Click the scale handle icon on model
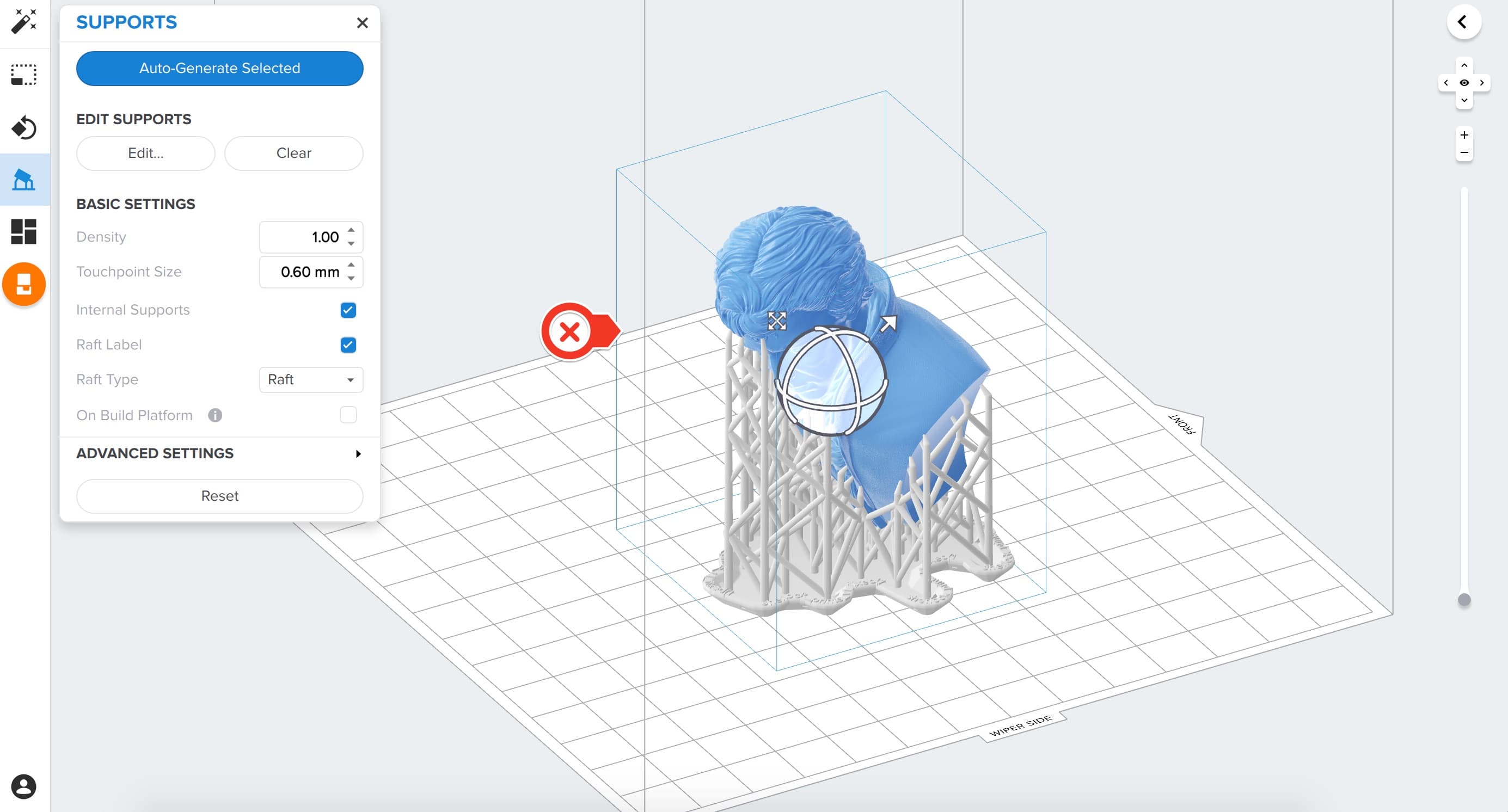Screen dimensions: 1508x812 (776, 321)
